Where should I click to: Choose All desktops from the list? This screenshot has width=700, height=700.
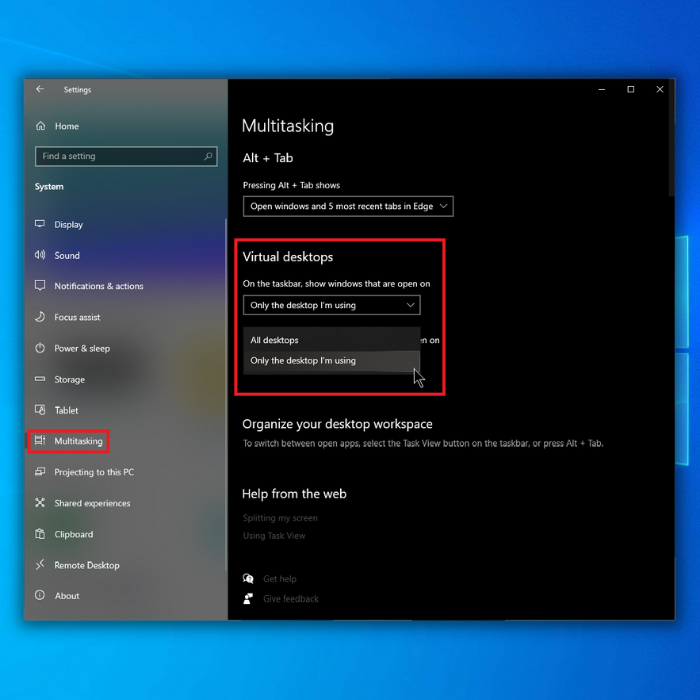tap(331, 340)
